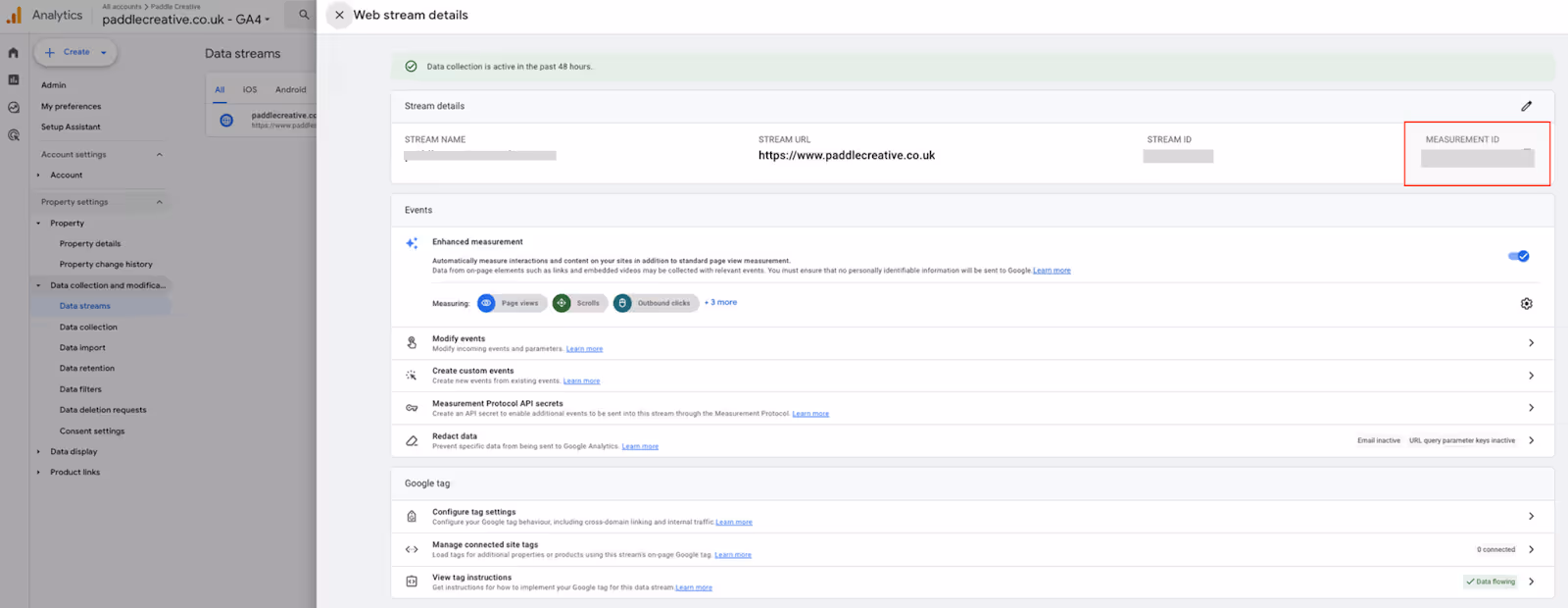Open Data retention settings

pos(87,368)
